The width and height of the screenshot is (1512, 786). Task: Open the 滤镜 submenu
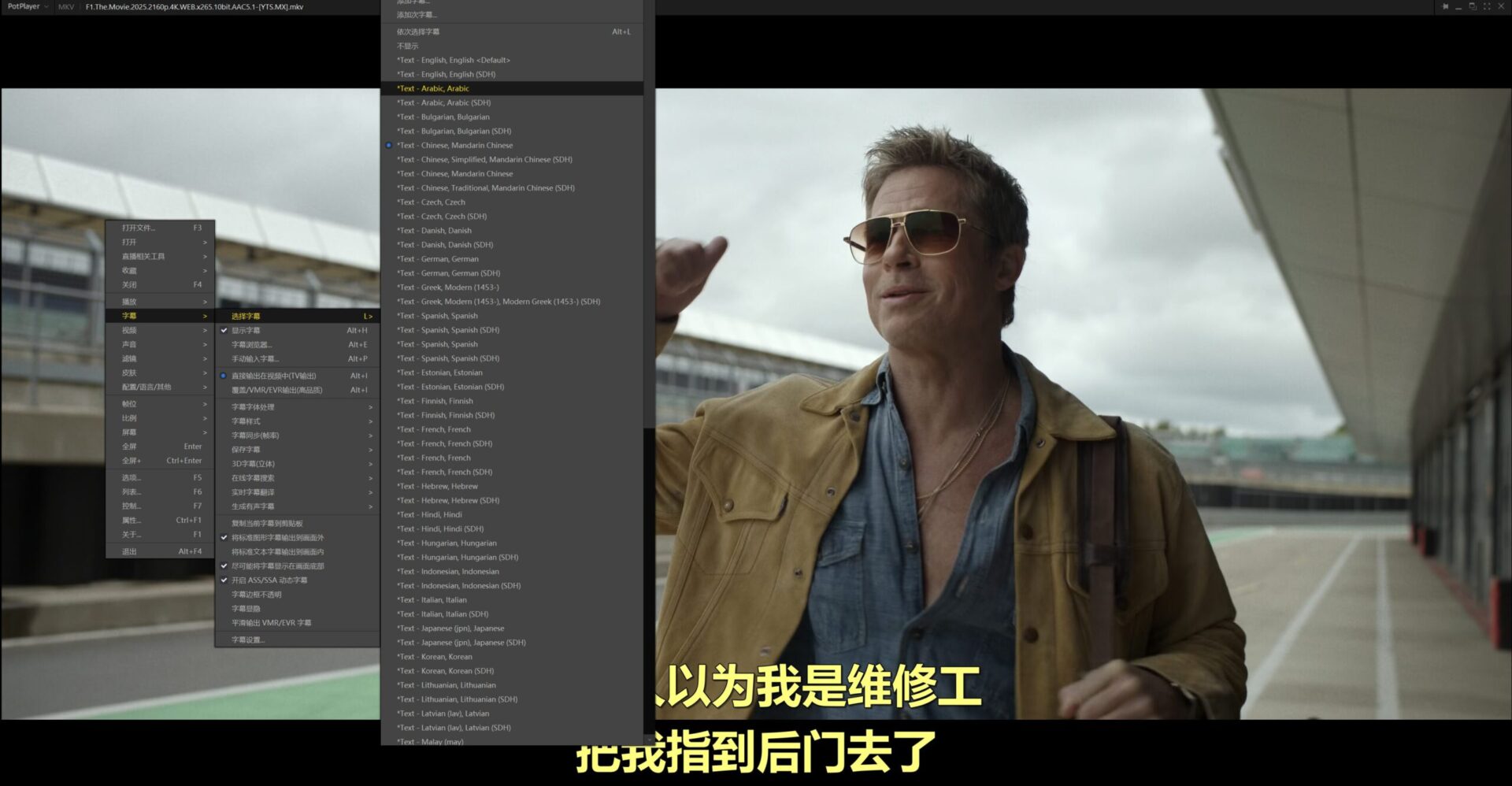tap(161, 358)
